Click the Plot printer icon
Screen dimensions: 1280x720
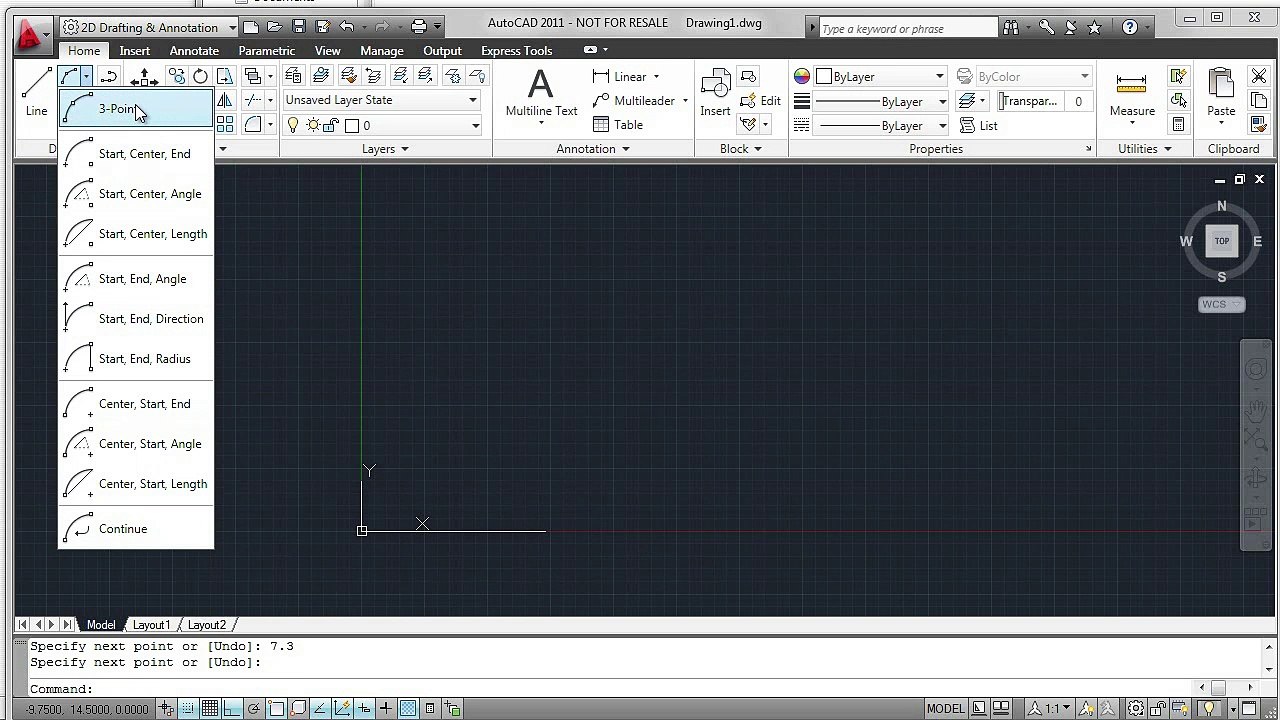(x=419, y=27)
